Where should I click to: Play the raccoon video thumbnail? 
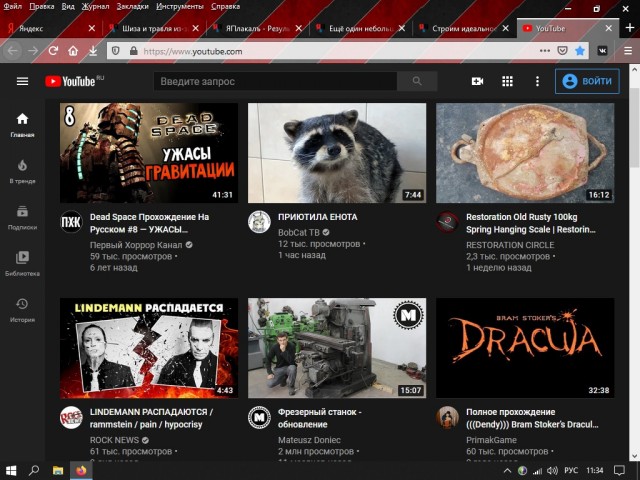click(337, 153)
